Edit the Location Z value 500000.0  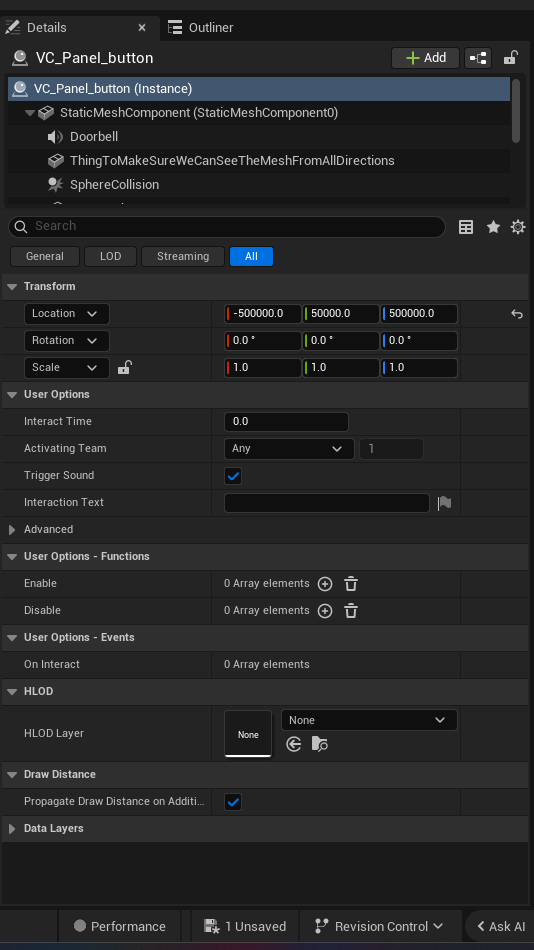(419, 314)
